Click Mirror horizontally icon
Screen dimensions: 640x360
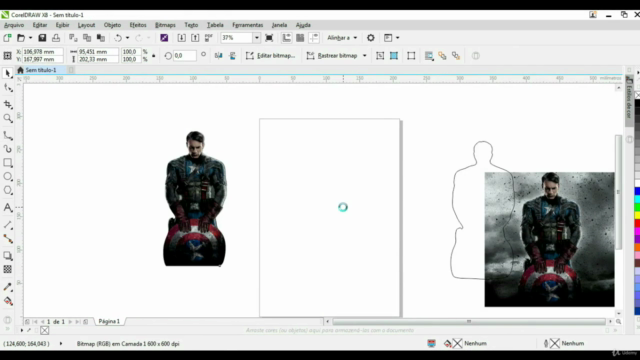(x=219, y=56)
